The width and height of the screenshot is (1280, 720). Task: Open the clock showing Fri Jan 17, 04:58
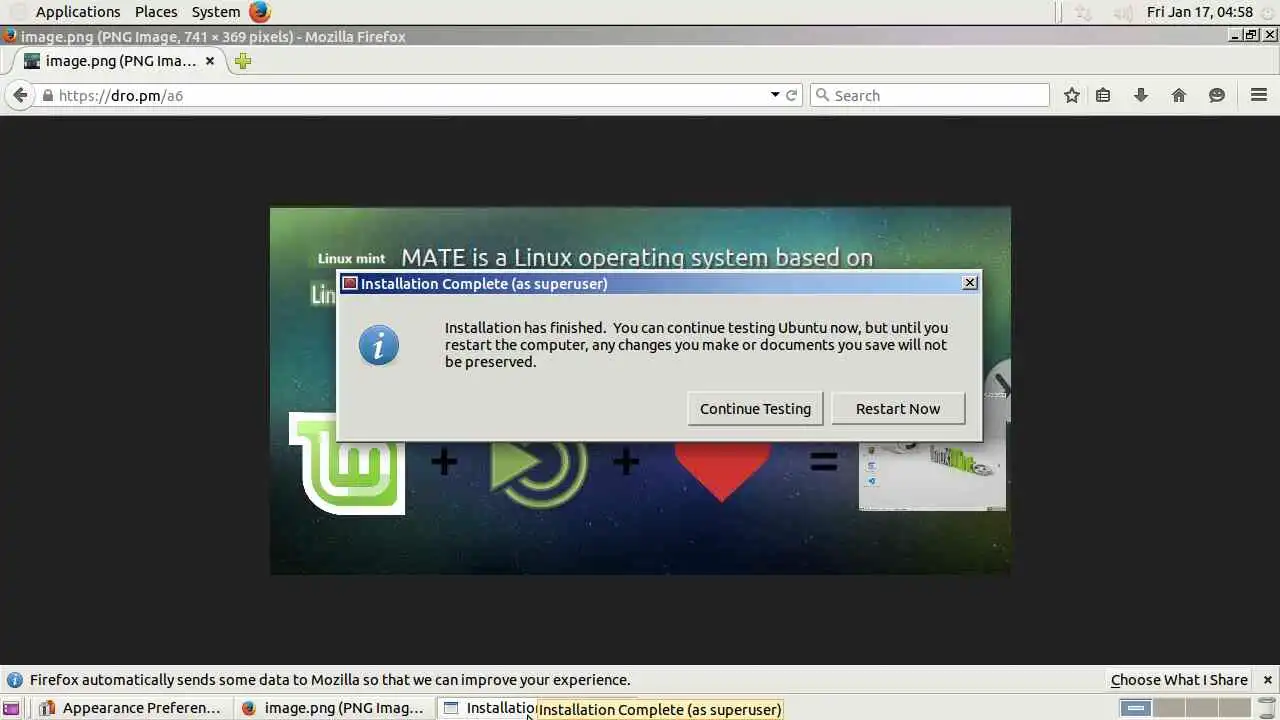point(1199,12)
